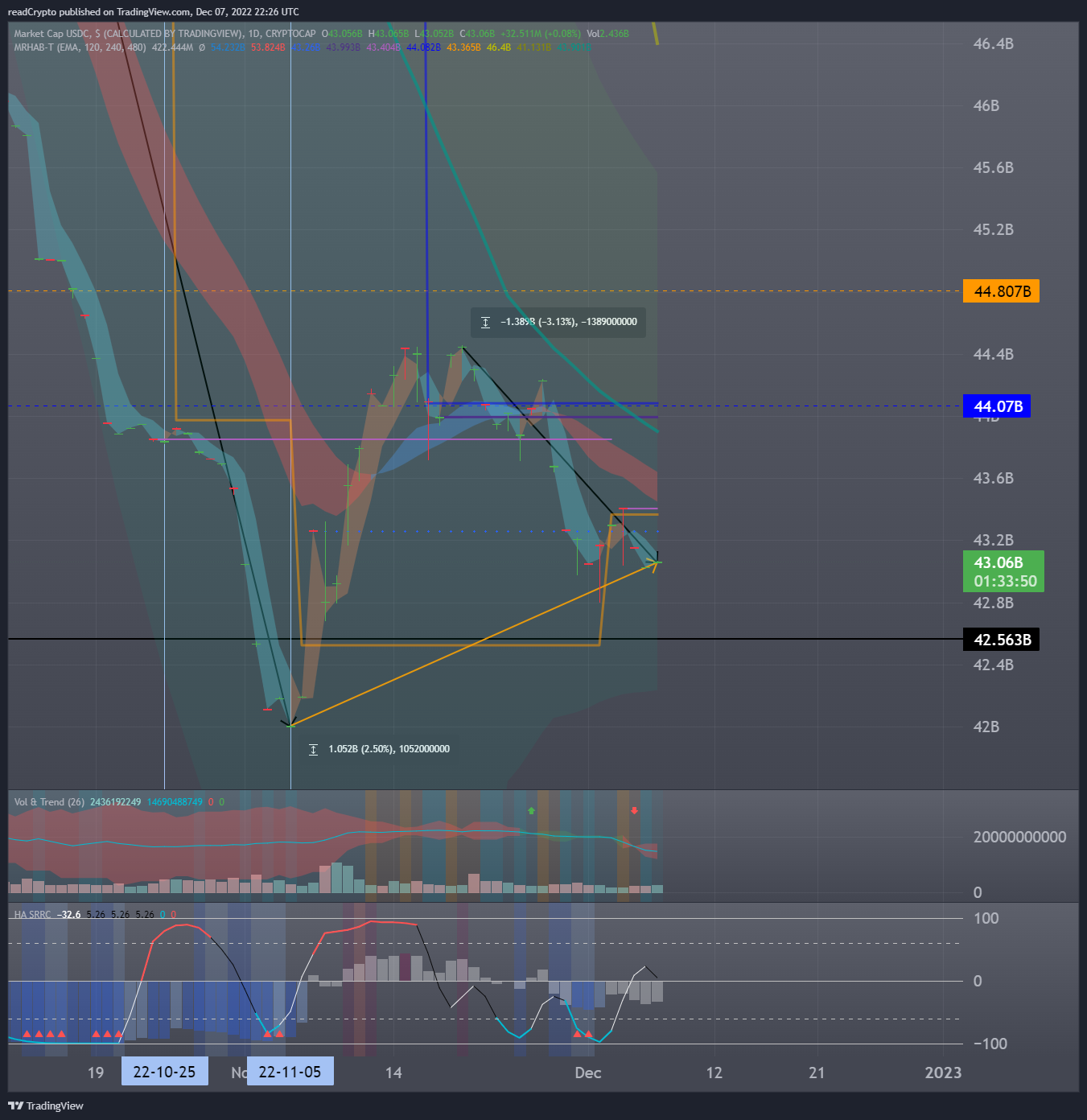Click the 100 level on oscillator axis
Screen dimensions: 1087x1120
click(986, 918)
